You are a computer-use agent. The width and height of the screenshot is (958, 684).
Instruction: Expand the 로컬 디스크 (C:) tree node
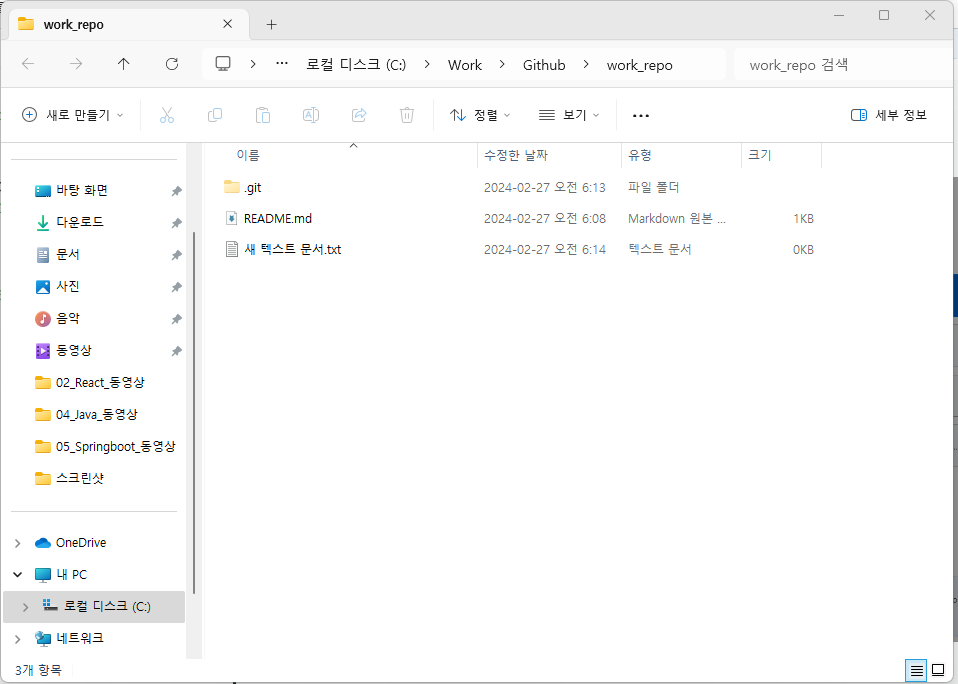(x=25, y=607)
